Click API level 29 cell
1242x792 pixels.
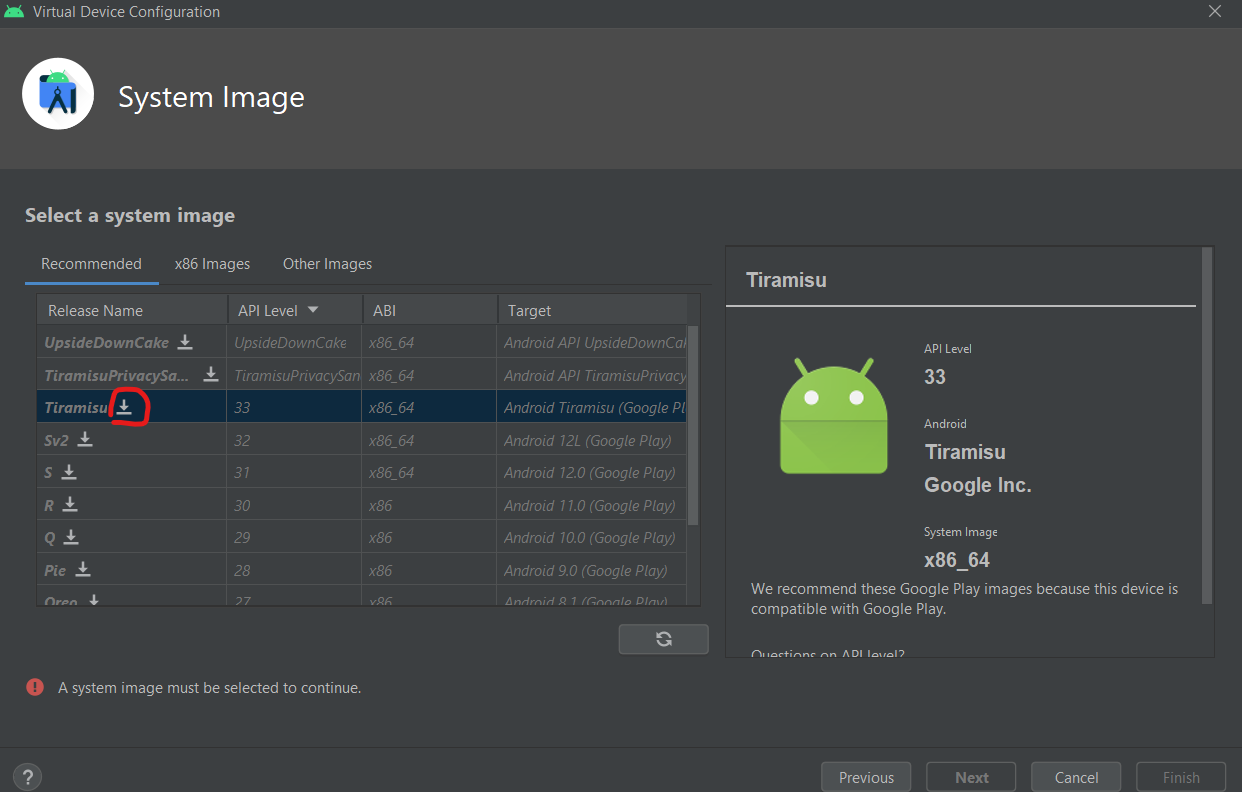coord(295,537)
